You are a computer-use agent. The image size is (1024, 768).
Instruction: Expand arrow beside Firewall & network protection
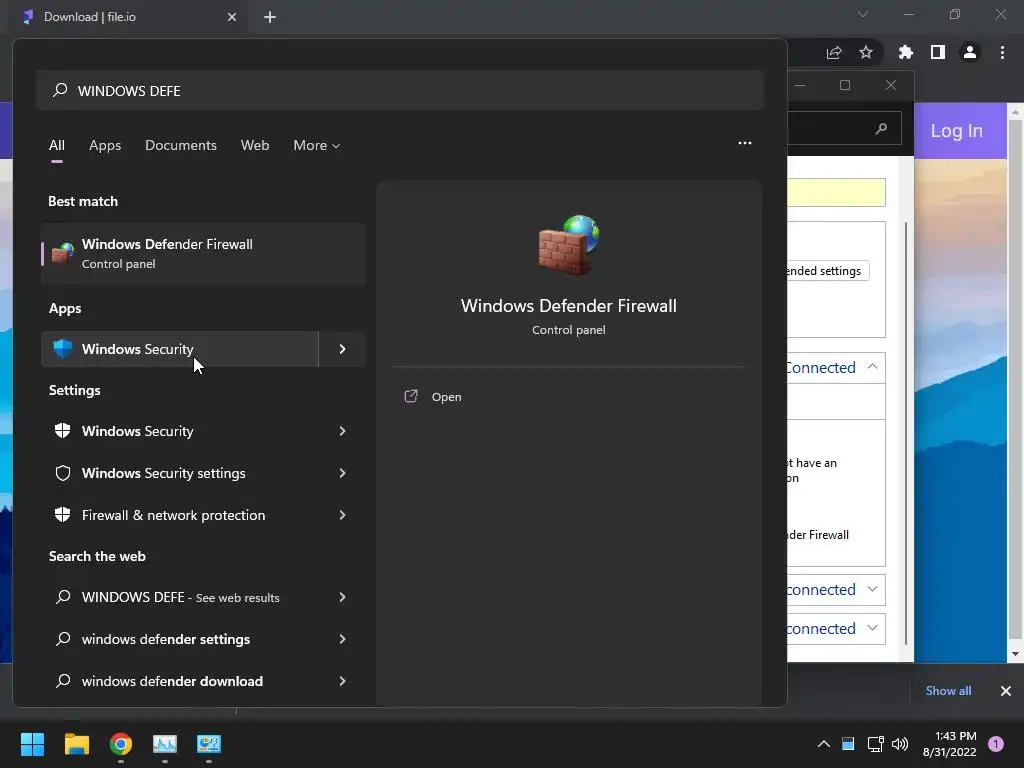click(342, 515)
